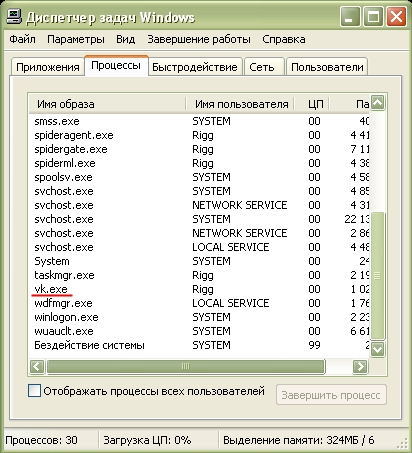Maximize the Task Manager window

[373, 16]
